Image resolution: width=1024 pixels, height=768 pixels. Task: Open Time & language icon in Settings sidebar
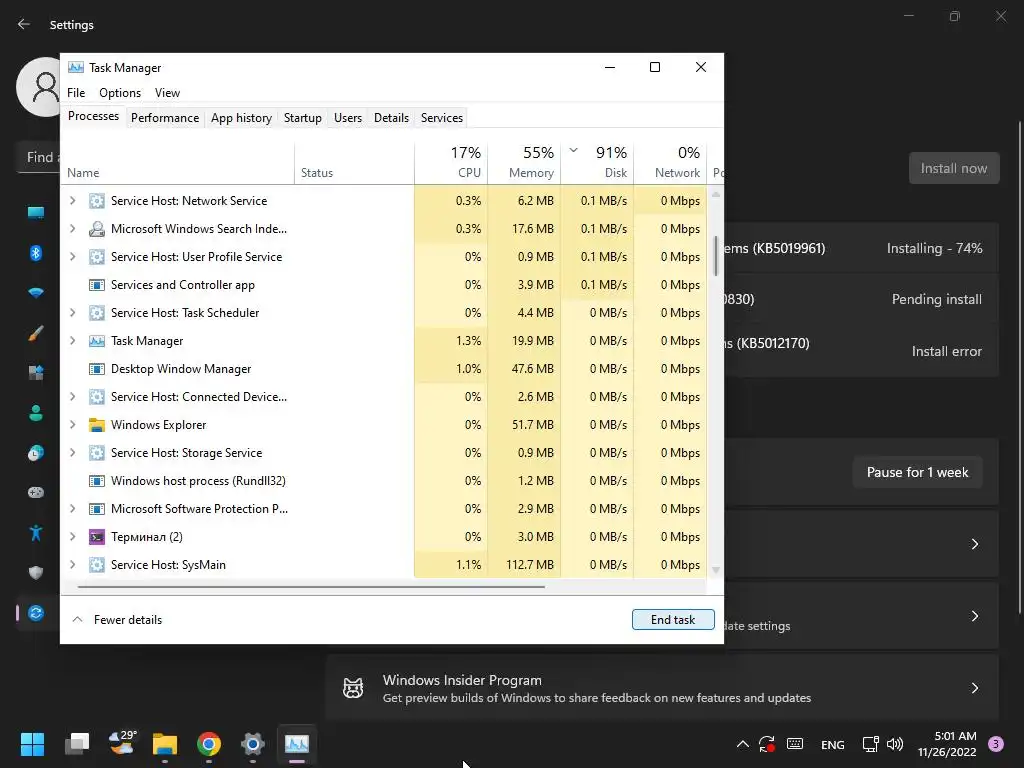click(36, 453)
